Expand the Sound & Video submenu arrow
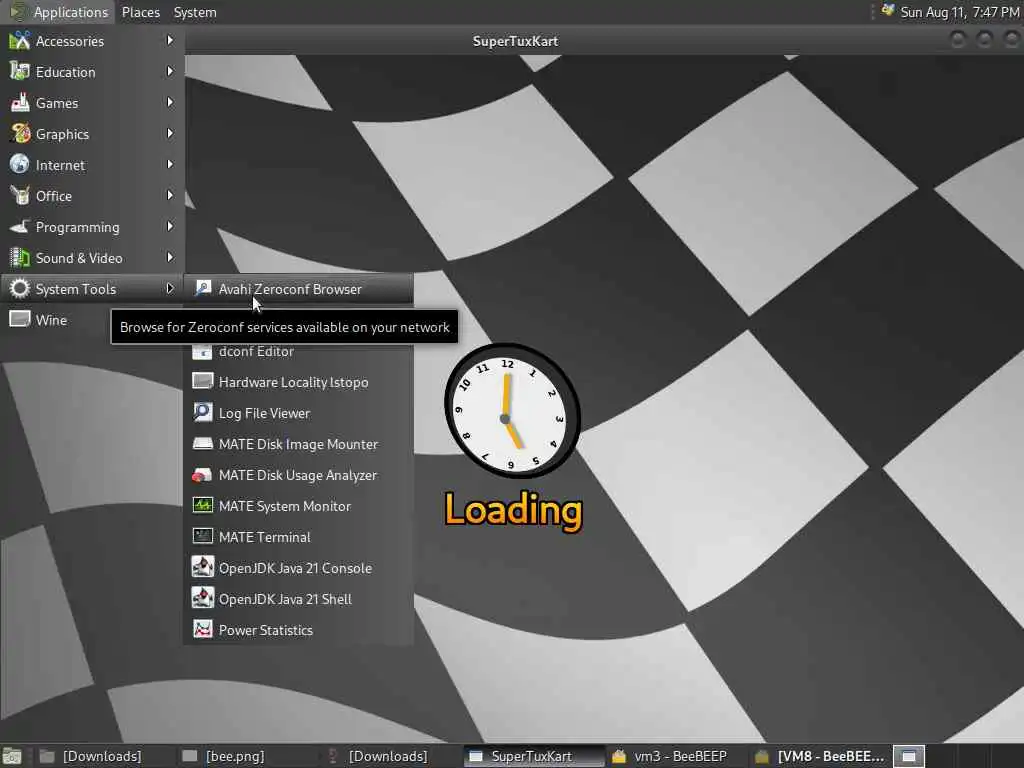 (170, 257)
